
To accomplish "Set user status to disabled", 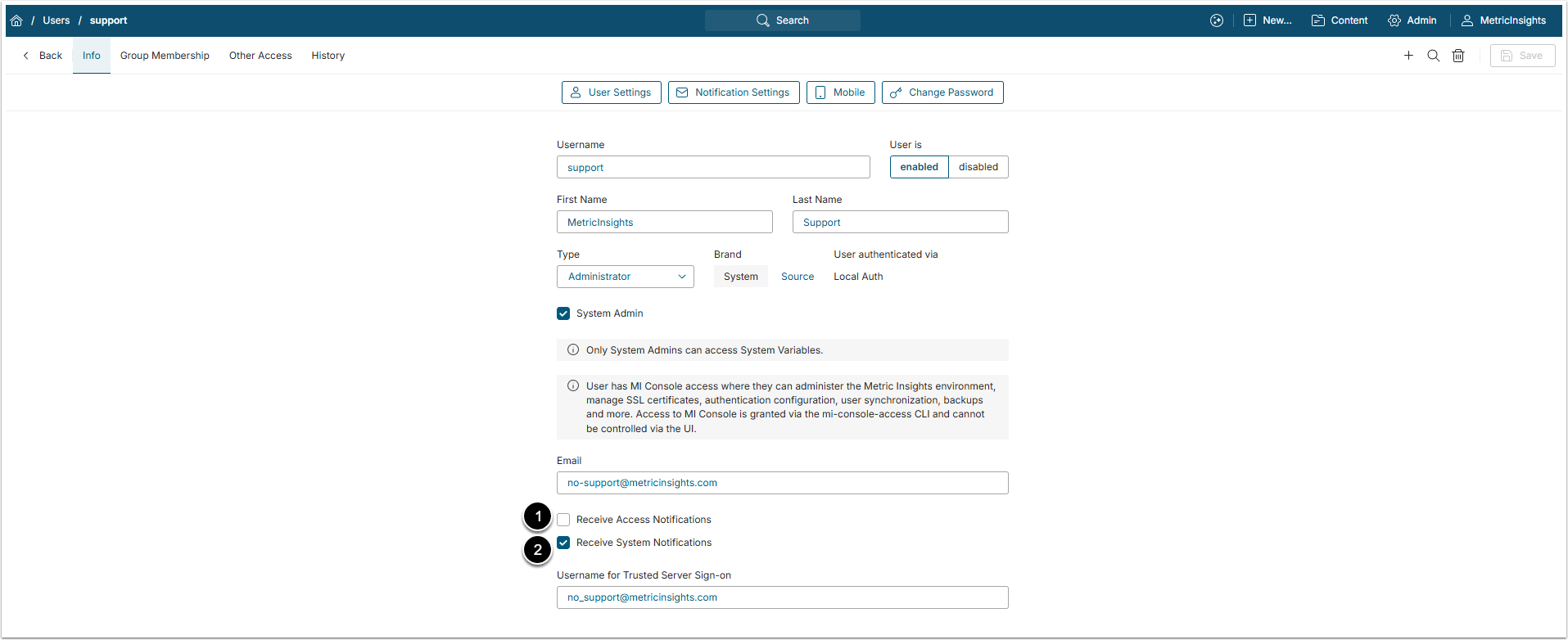I will (x=978, y=167).
